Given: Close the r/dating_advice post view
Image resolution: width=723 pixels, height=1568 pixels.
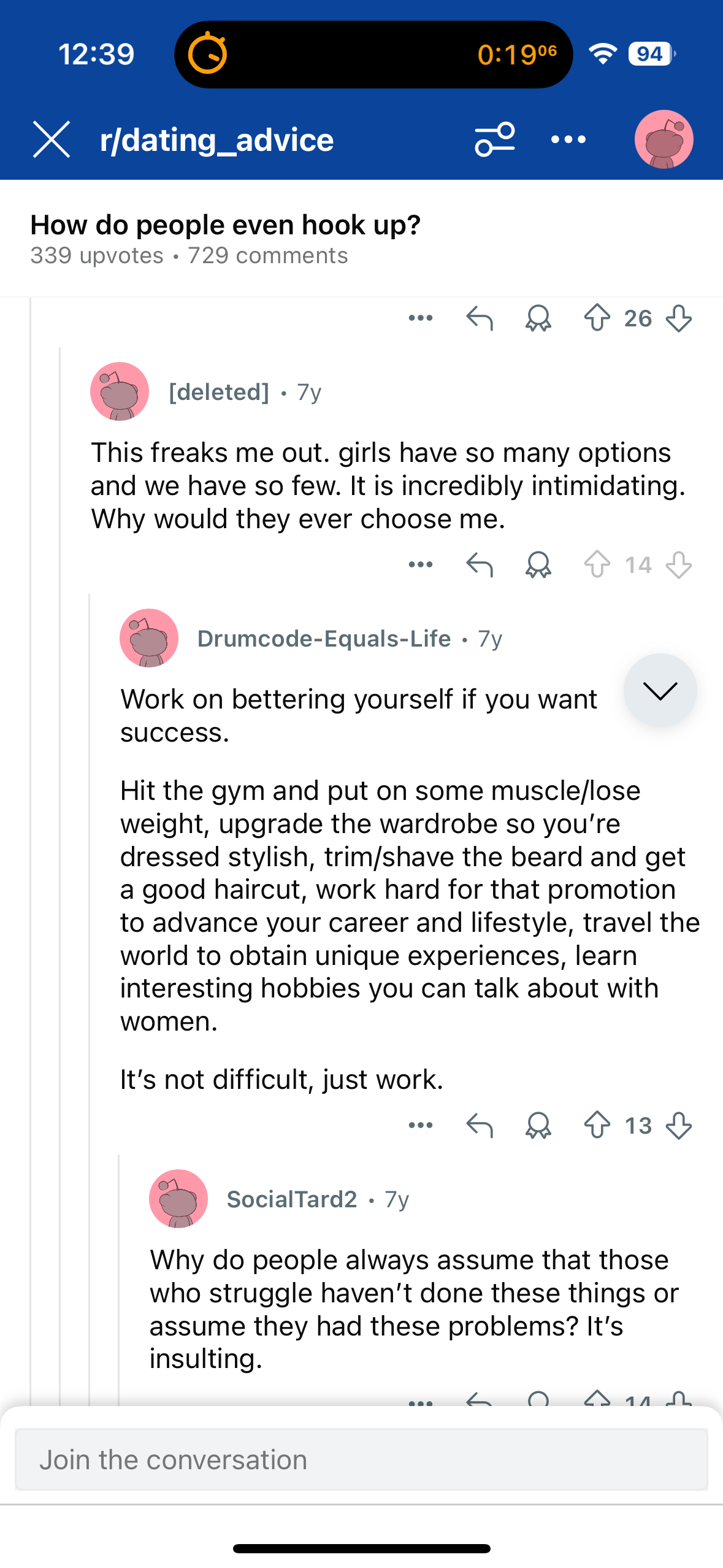Looking at the screenshot, I should click(52, 139).
